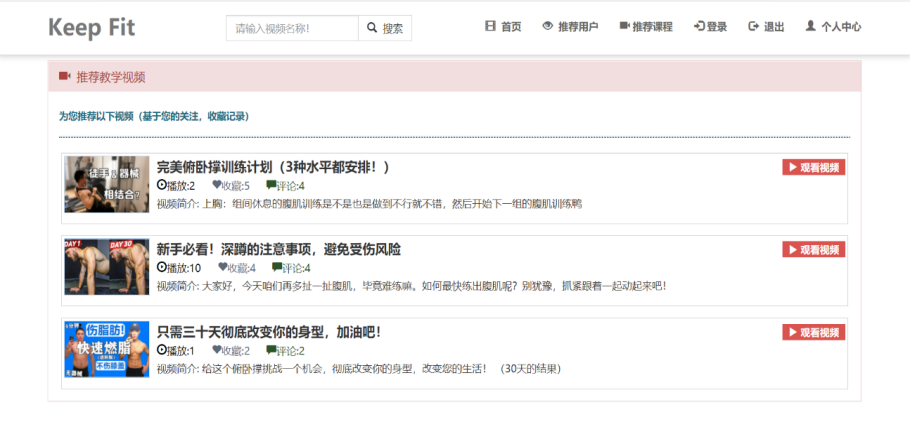Click the video name search field
910x437 pixels.
(292, 28)
